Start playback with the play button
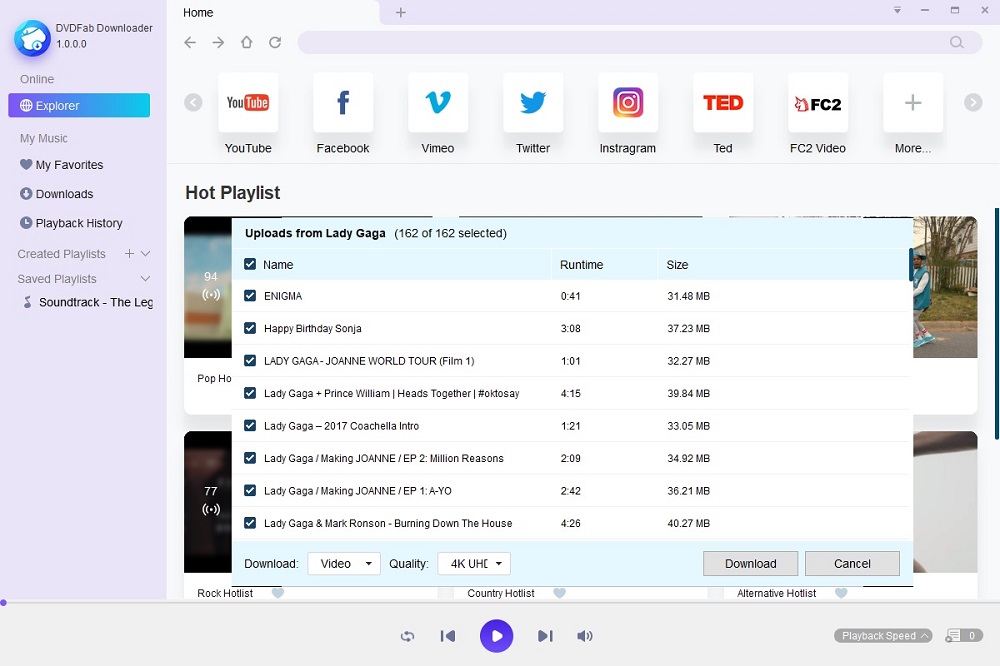1000x666 pixels. click(x=496, y=636)
